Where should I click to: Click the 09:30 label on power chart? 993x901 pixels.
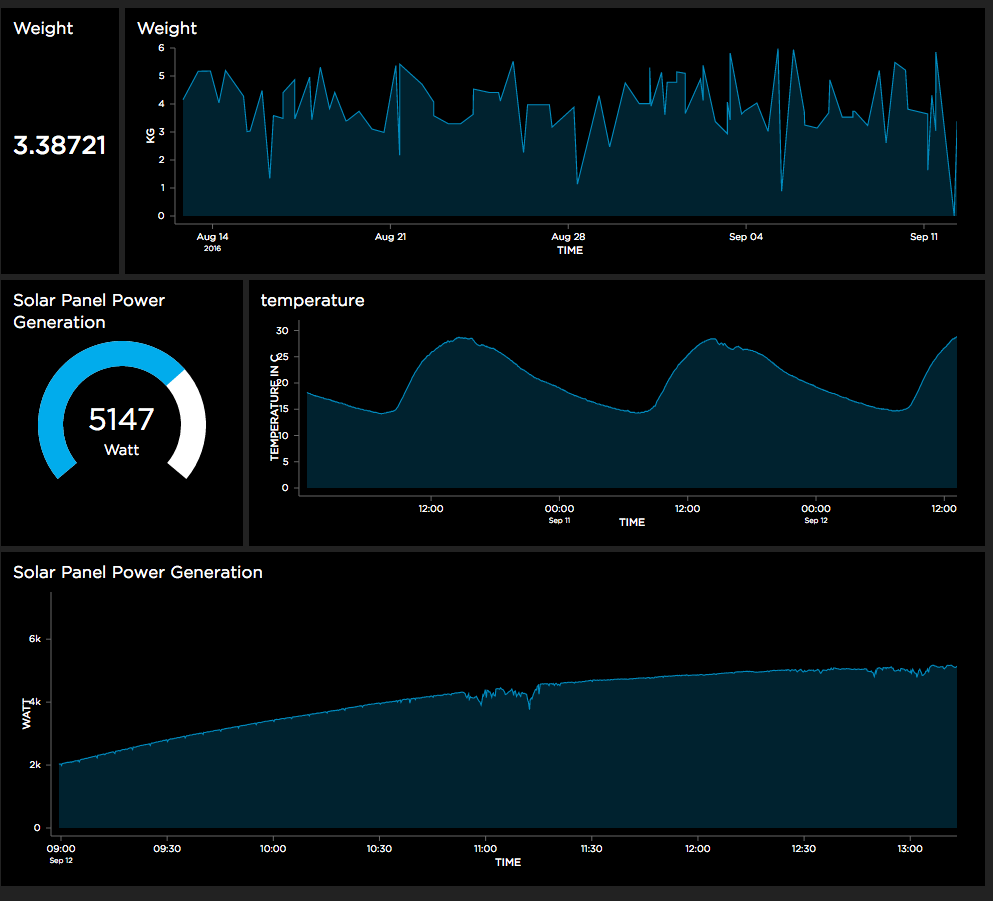pyautogui.click(x=167, y=848)
